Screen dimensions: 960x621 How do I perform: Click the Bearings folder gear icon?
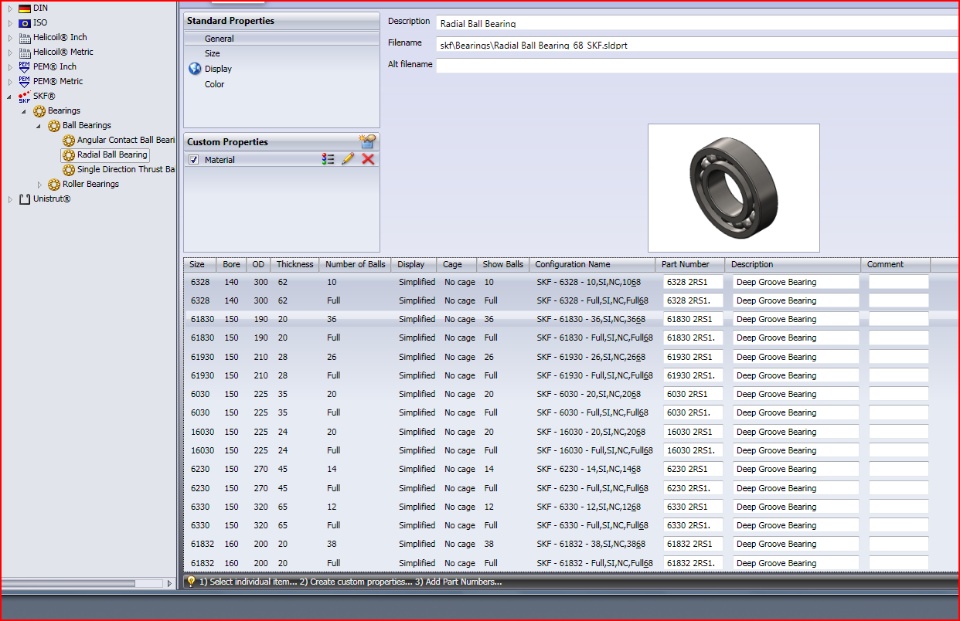click(x=39, y=111)
